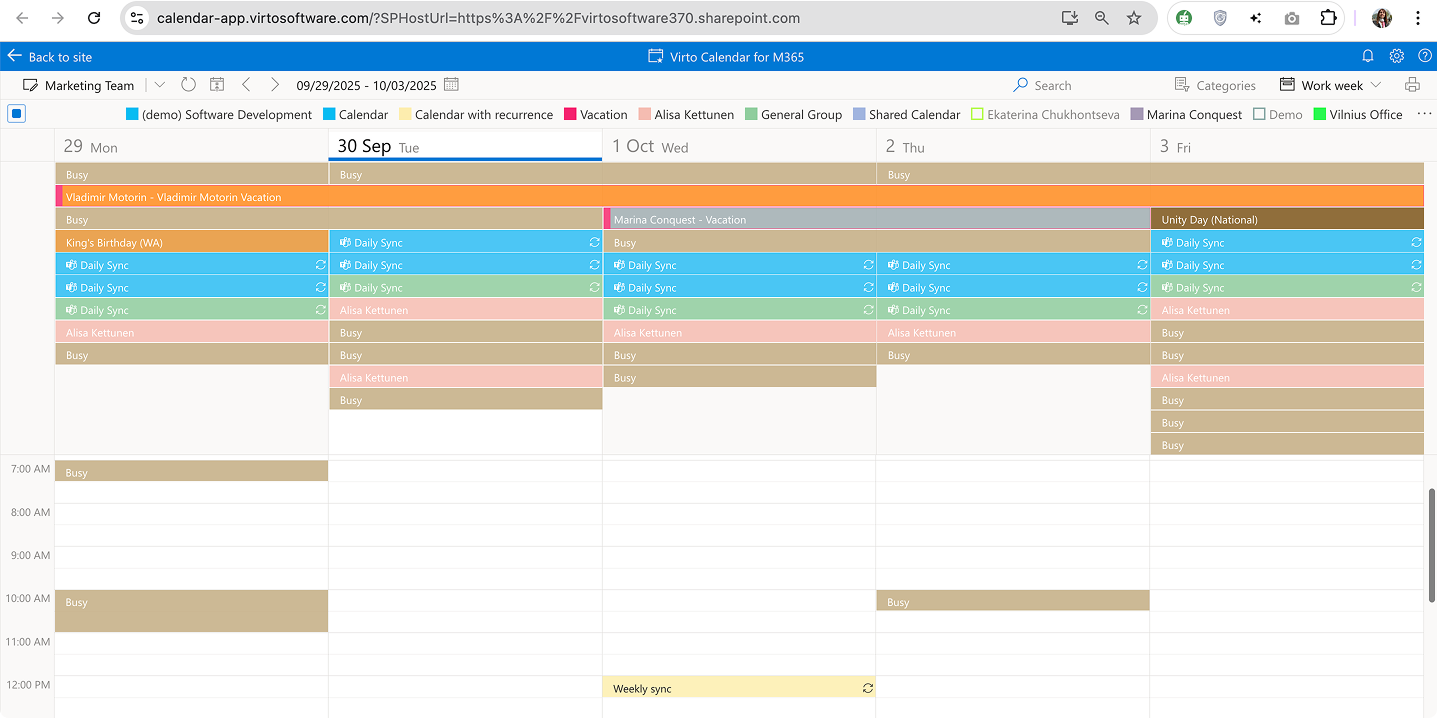This screenshot has height=718, width=1437.
Task: Toggle the Vacation calendar color swatch
Action: click(571, 115)
